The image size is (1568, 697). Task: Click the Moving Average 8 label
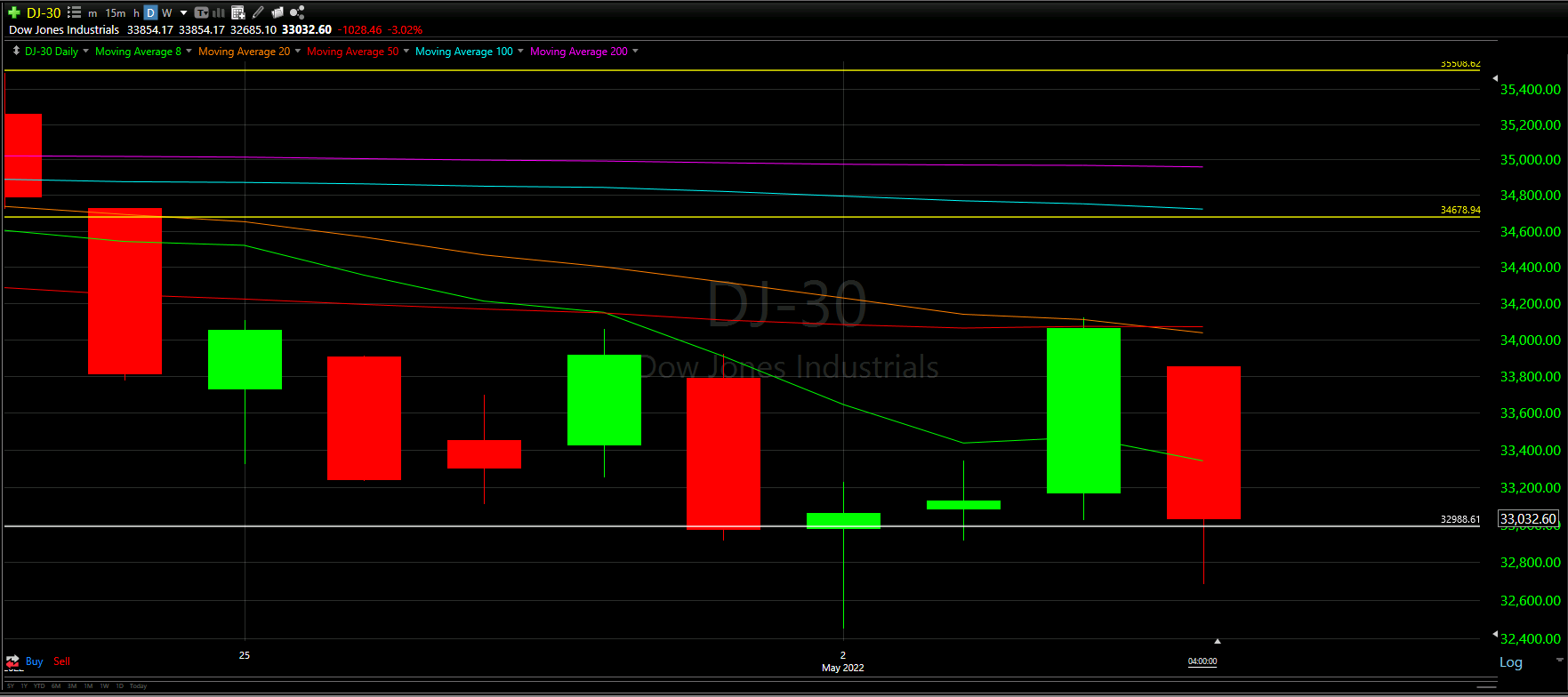(138, 52)
